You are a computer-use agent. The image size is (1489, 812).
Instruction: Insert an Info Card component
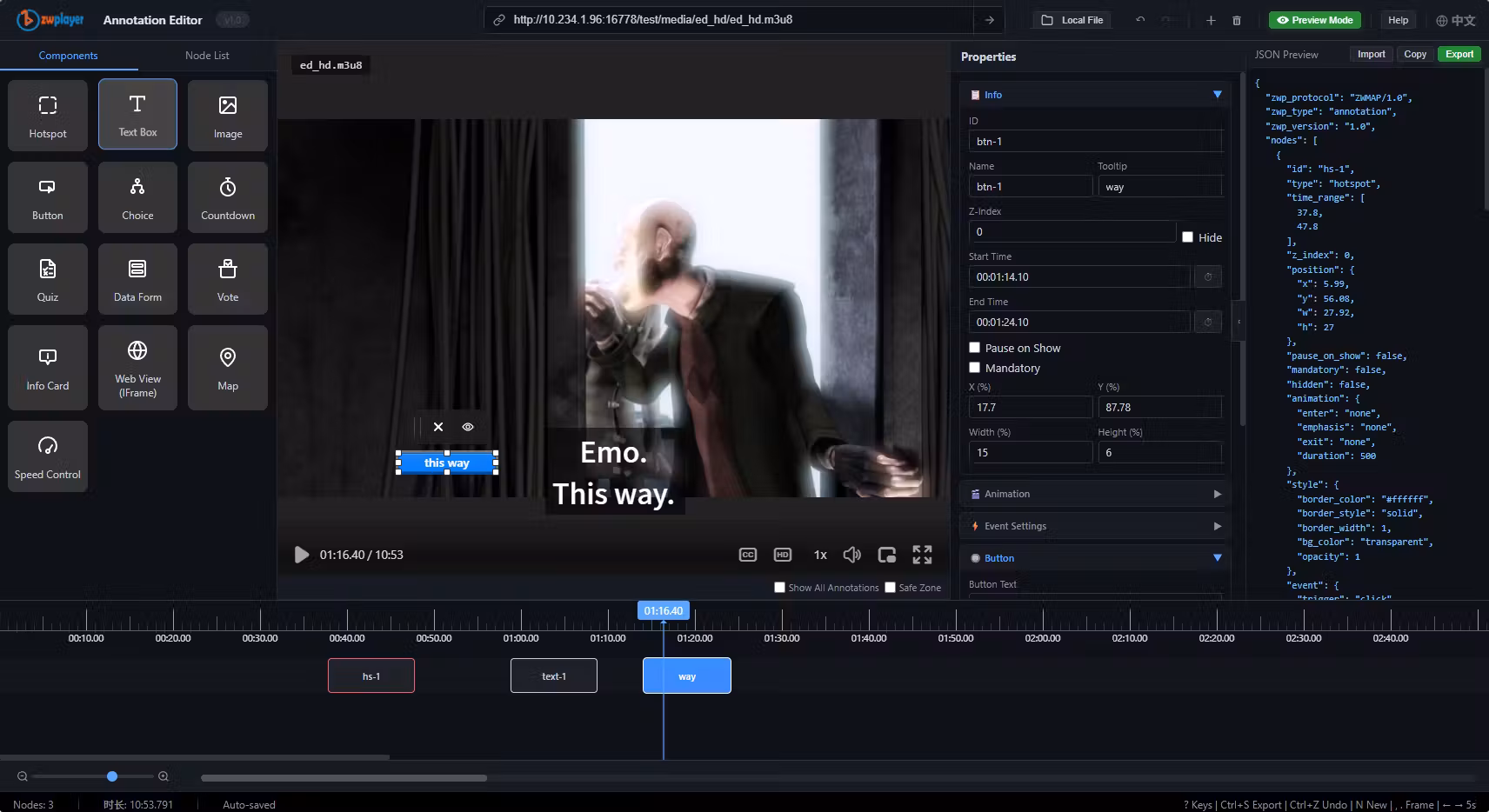[48, 368]
